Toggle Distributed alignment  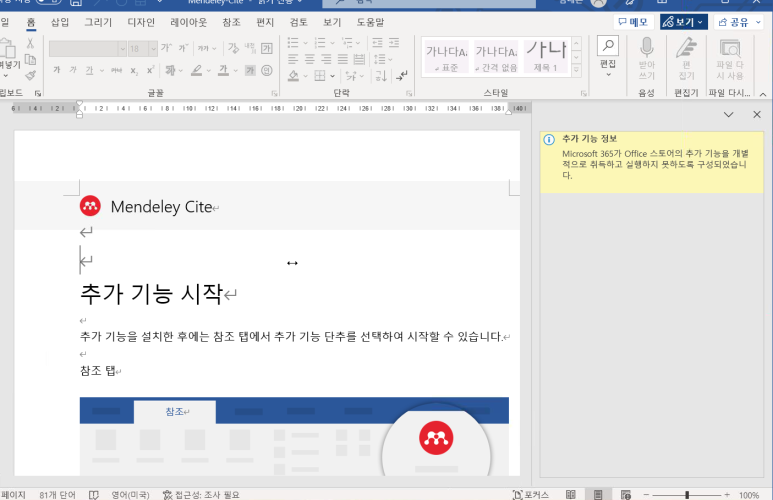click(359, 60)
